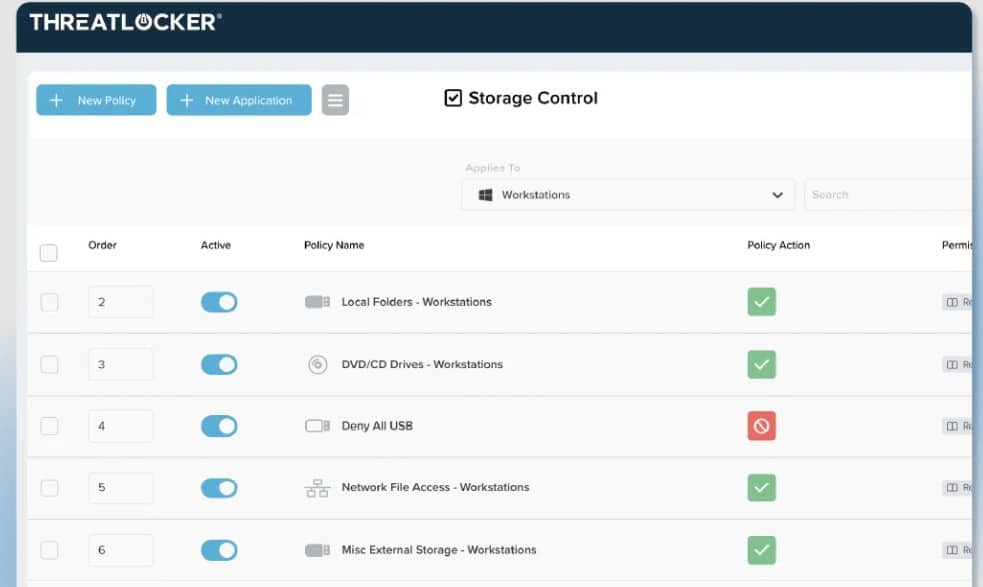Open Misc External Storage - Workstations policy
Viewport: 983px width, 587px height.
point(439,550)
